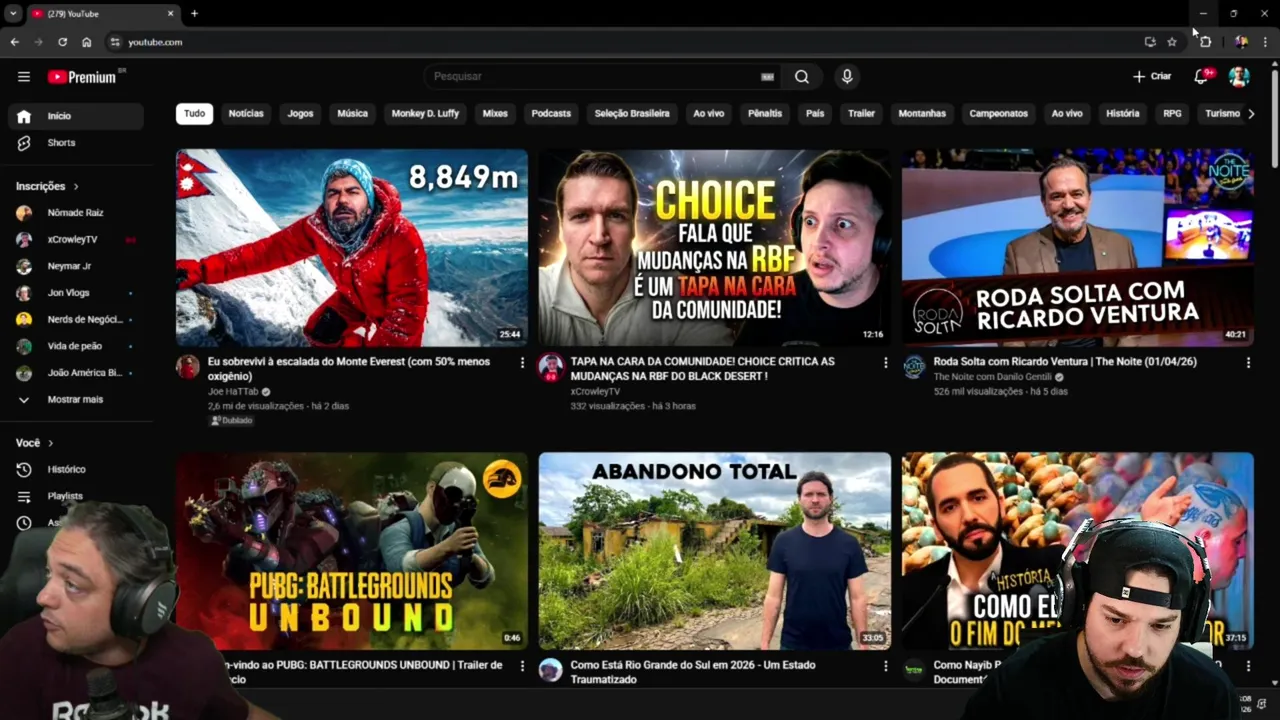Select the Pênaltis filter chip
1280x720 pixels.
click(765, 114)
